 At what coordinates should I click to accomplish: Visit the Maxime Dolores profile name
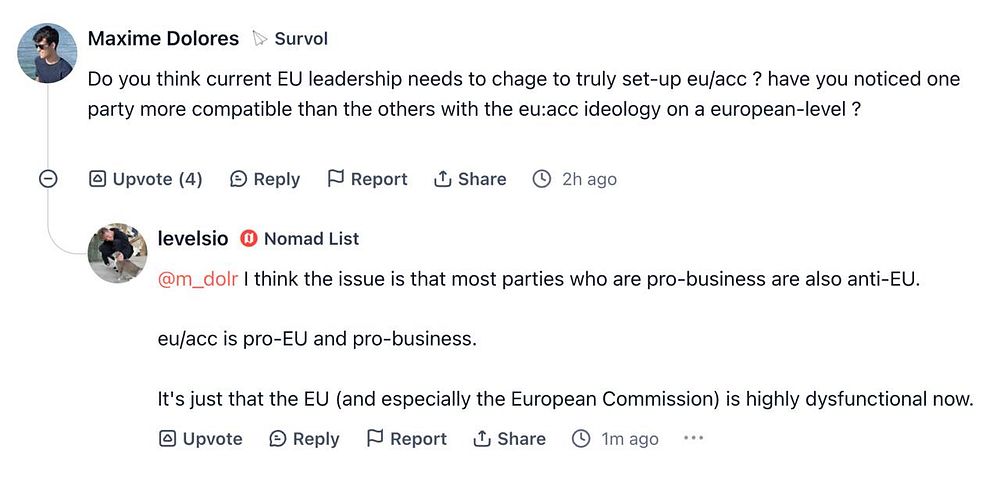pos(163,39)
